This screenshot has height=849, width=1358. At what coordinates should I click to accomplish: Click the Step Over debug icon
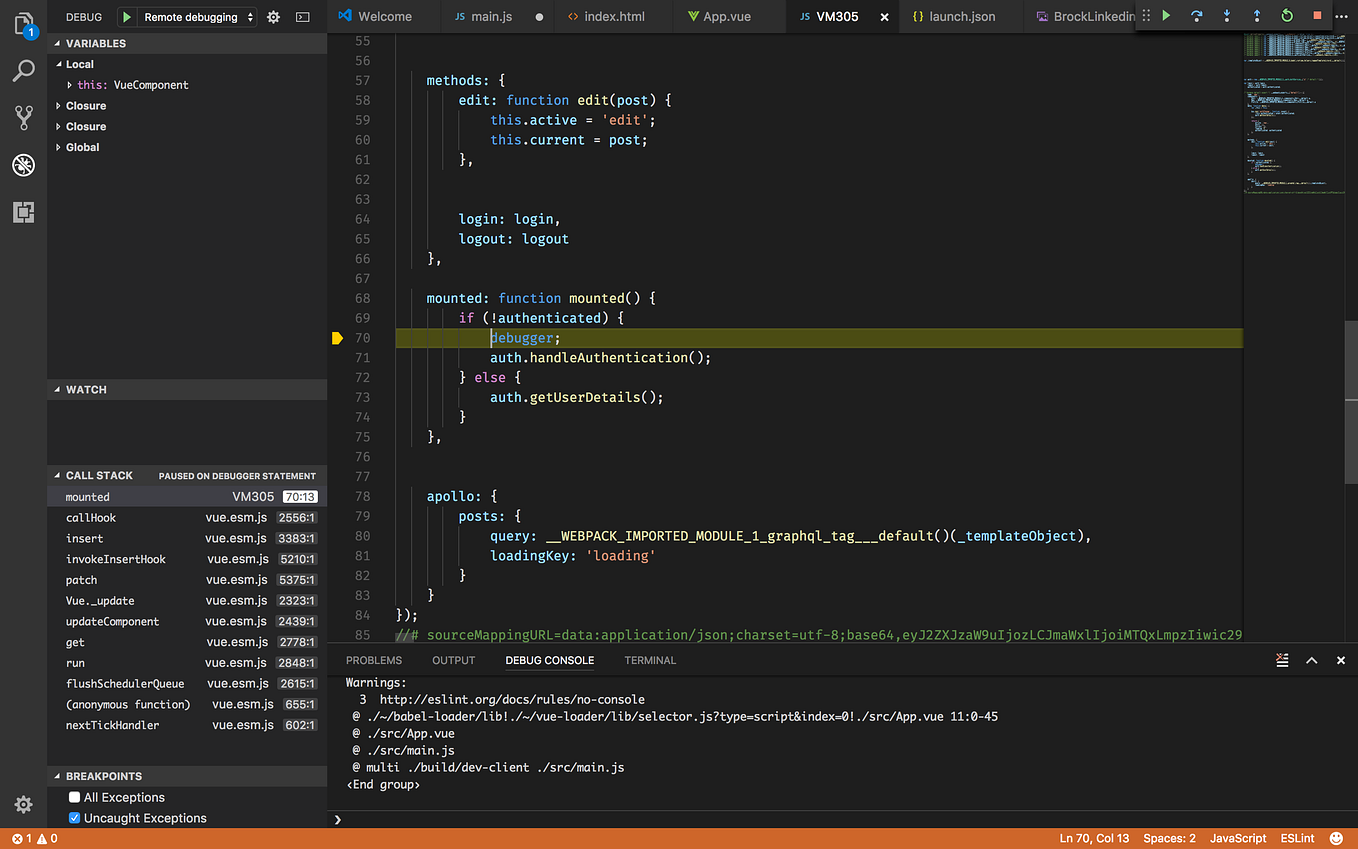pyautogui.click(x=1196, y=16)
